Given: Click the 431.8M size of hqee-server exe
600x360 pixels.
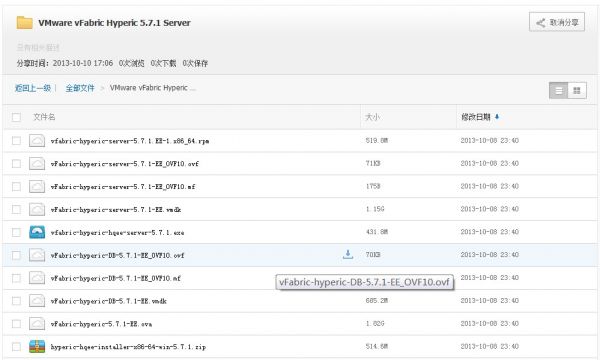Looking at the screenshot, I should pyautogui.click(x=377, y=232).
